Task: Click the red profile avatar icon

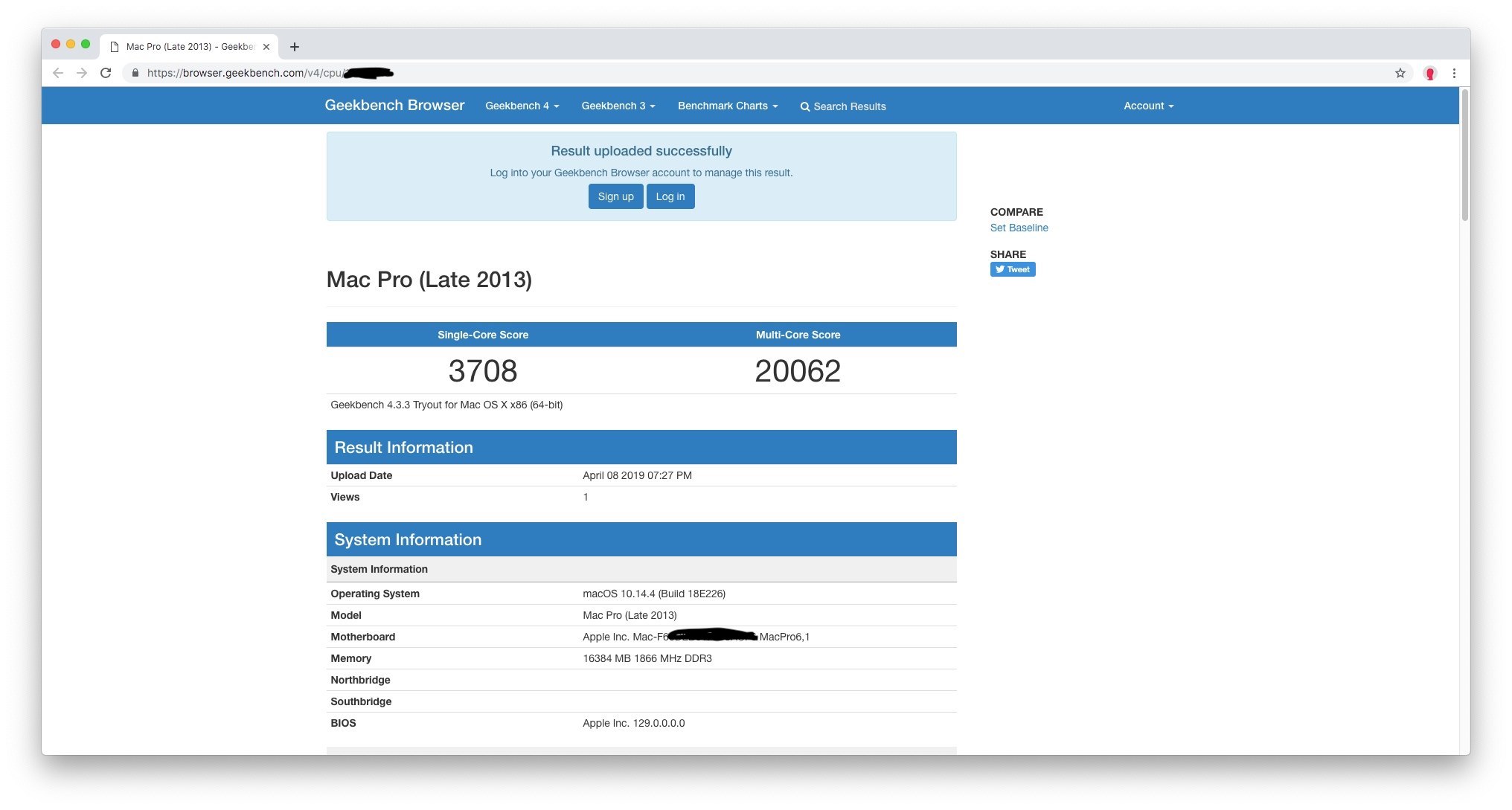Action: click(1429, 73)
